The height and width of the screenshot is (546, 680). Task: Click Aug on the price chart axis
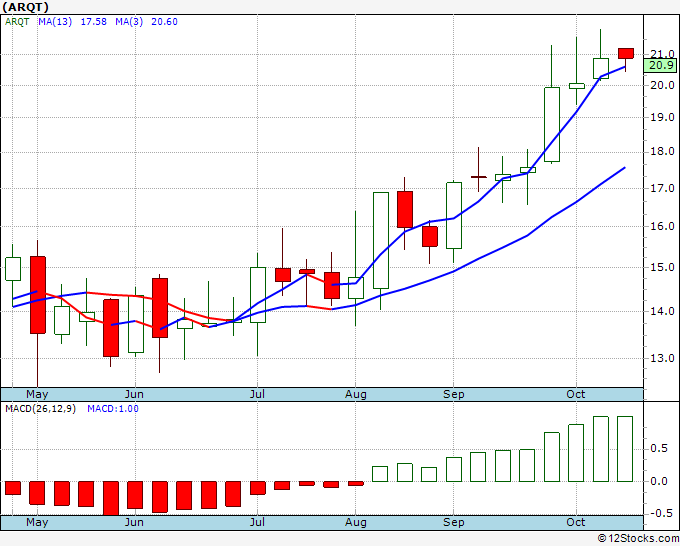356,394
